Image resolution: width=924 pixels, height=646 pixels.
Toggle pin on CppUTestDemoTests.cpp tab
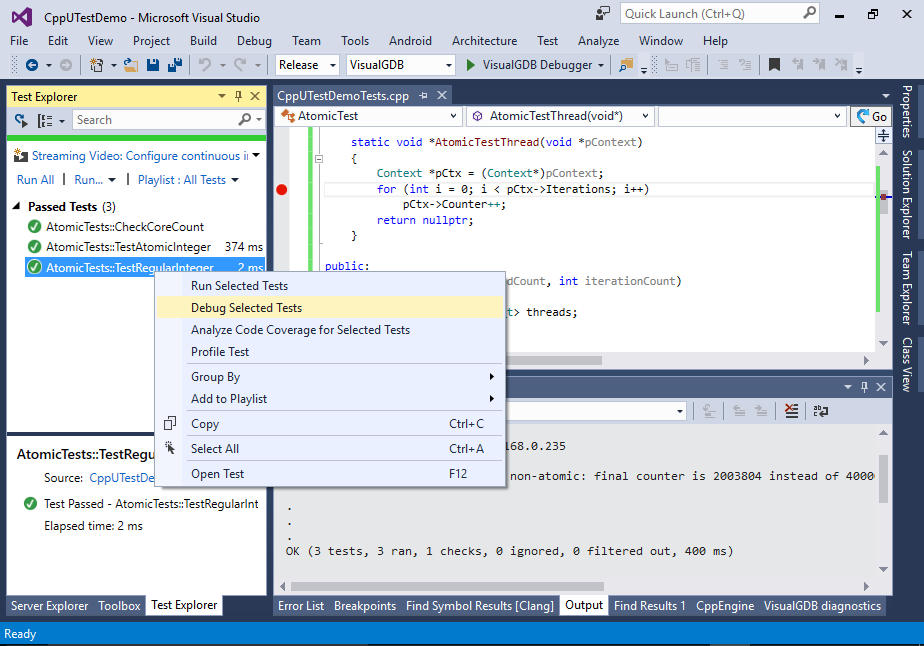pyautogui.click(x=423, y=95)
